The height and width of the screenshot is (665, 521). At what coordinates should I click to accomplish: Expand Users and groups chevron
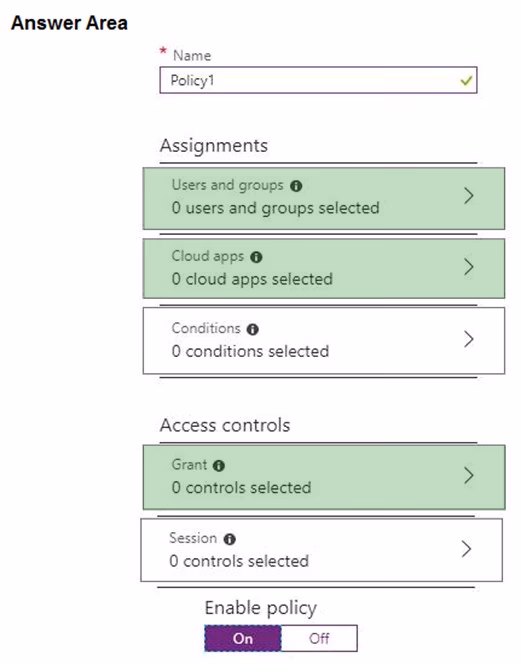pos(468,196)
